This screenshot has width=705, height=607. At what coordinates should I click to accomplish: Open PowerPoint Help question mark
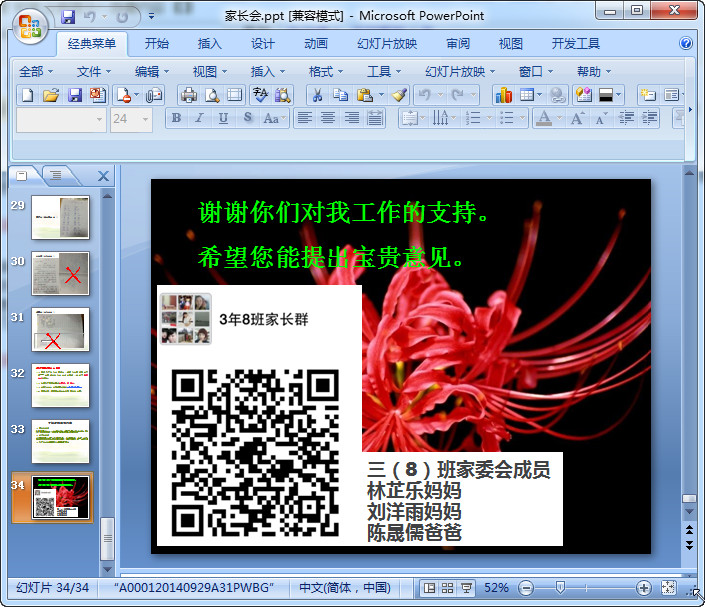(x=686, y=43)
